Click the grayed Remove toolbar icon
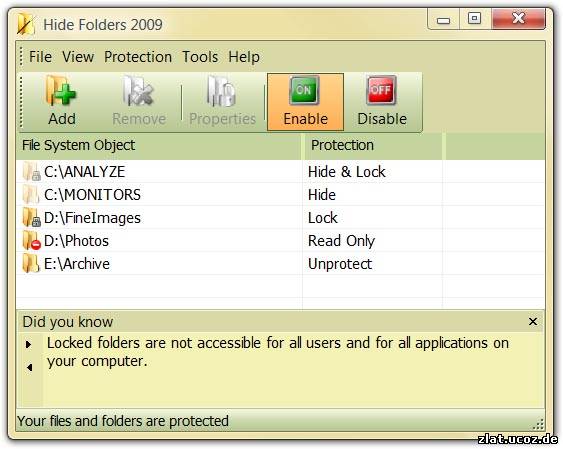This screenshot has height=449, width=563. tap(139, 91)
